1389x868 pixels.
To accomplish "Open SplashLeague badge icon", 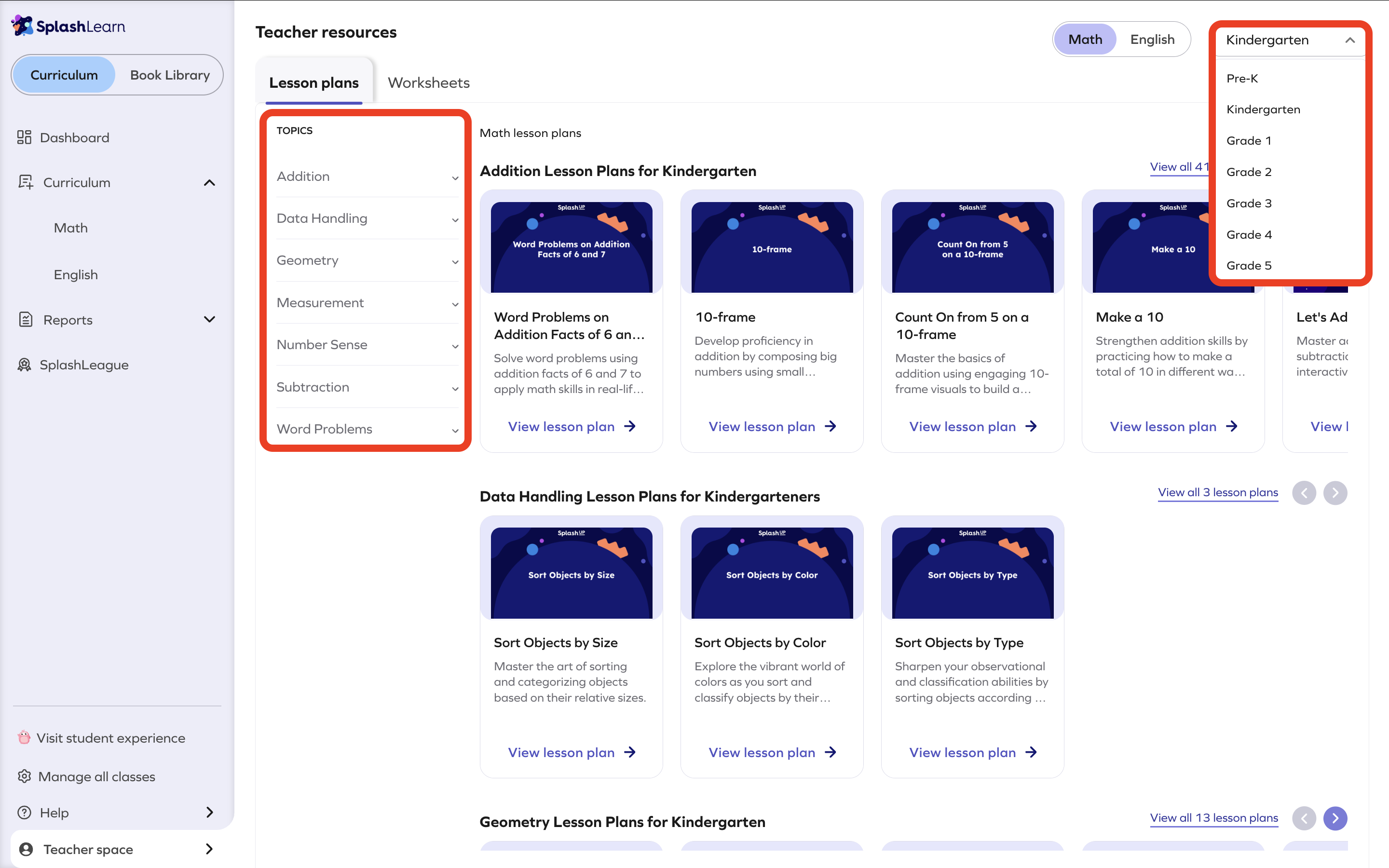I will click(x=24, y=365).
